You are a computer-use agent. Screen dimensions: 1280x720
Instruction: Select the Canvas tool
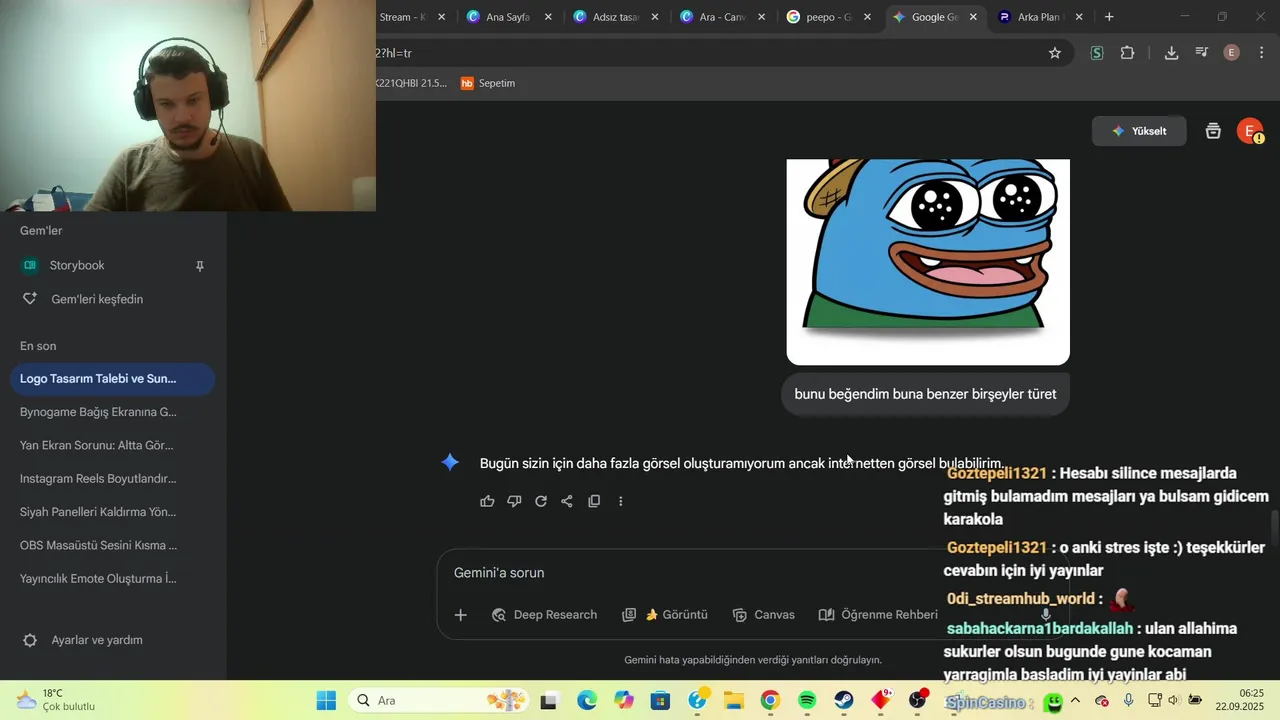click(x=763, y=615)
